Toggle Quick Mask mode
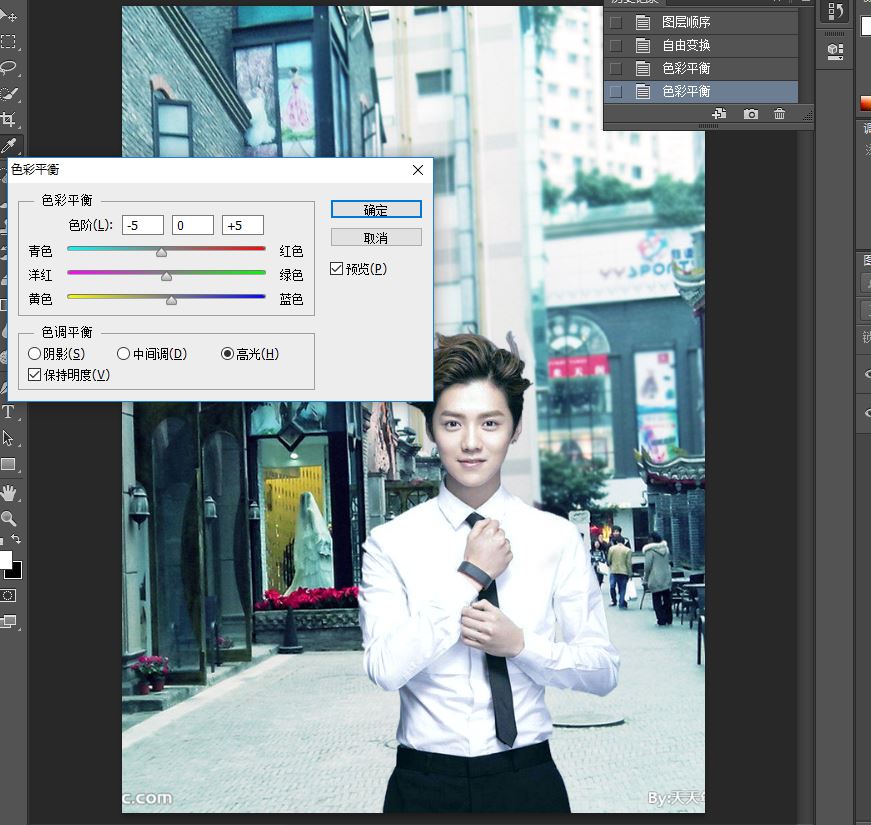 pyautogui.click(x=8, y=596)
